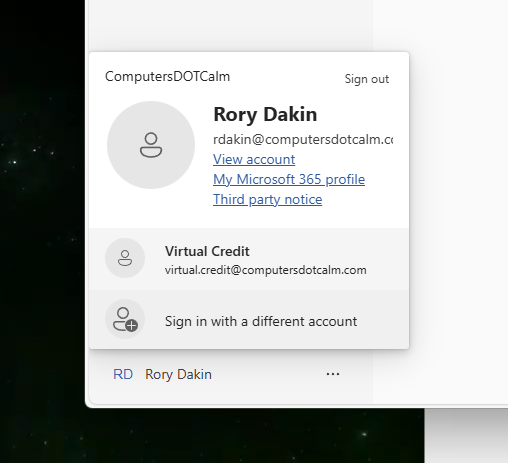Select the virtual.credit@computersdotcalm.com email entry
The width and height of the screenshot is (508, 463).
[x=266, y=270]
